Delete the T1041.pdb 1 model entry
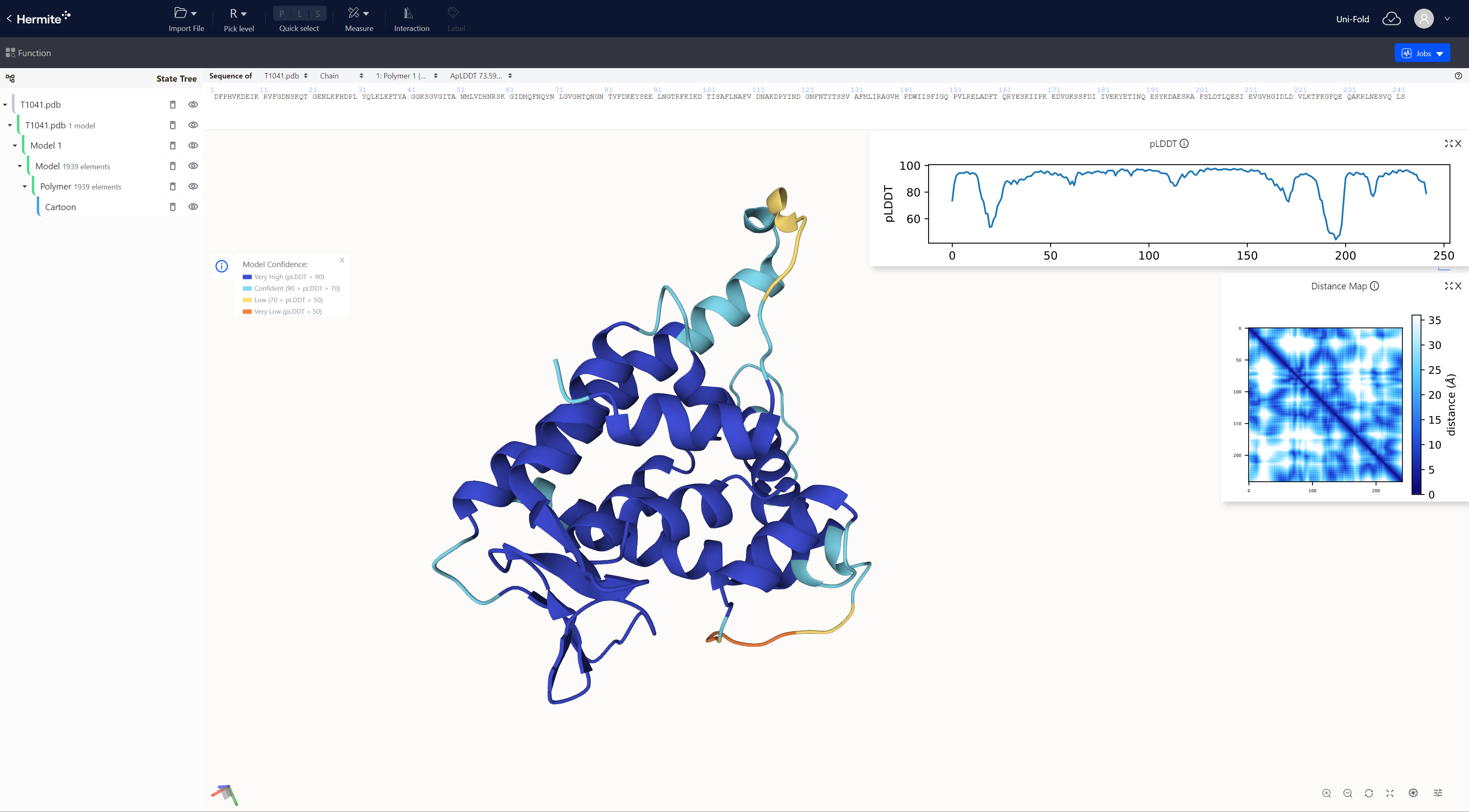 tap(173, 125)
